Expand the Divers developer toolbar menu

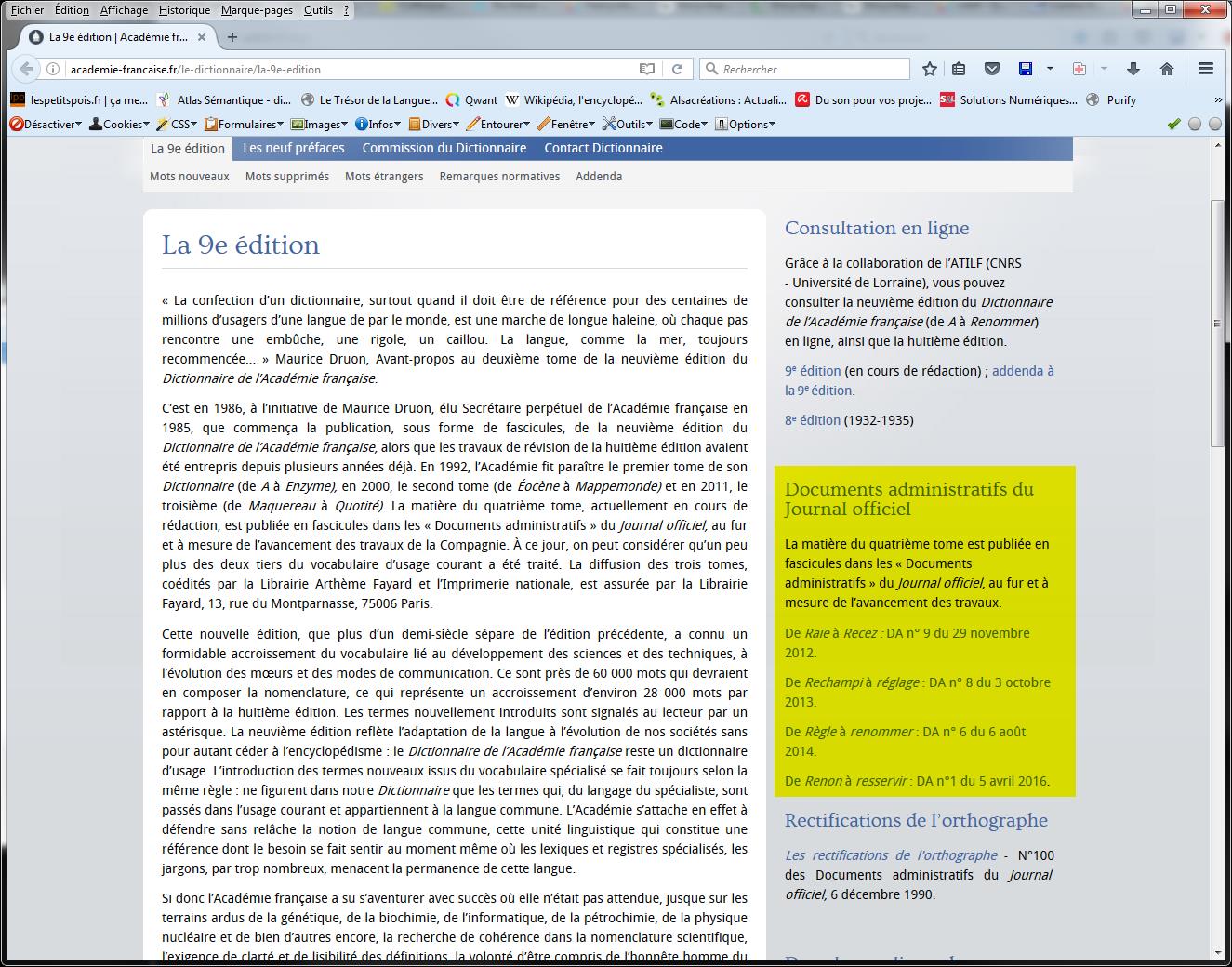click(x=432, y=125)
